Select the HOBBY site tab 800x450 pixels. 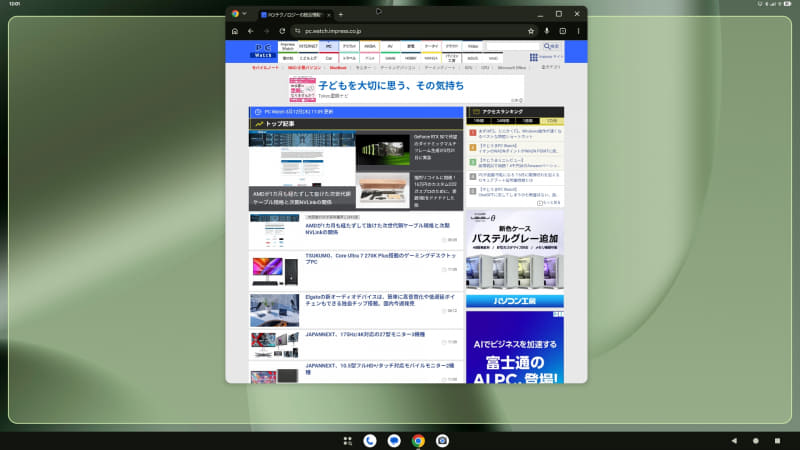point(411,58)
